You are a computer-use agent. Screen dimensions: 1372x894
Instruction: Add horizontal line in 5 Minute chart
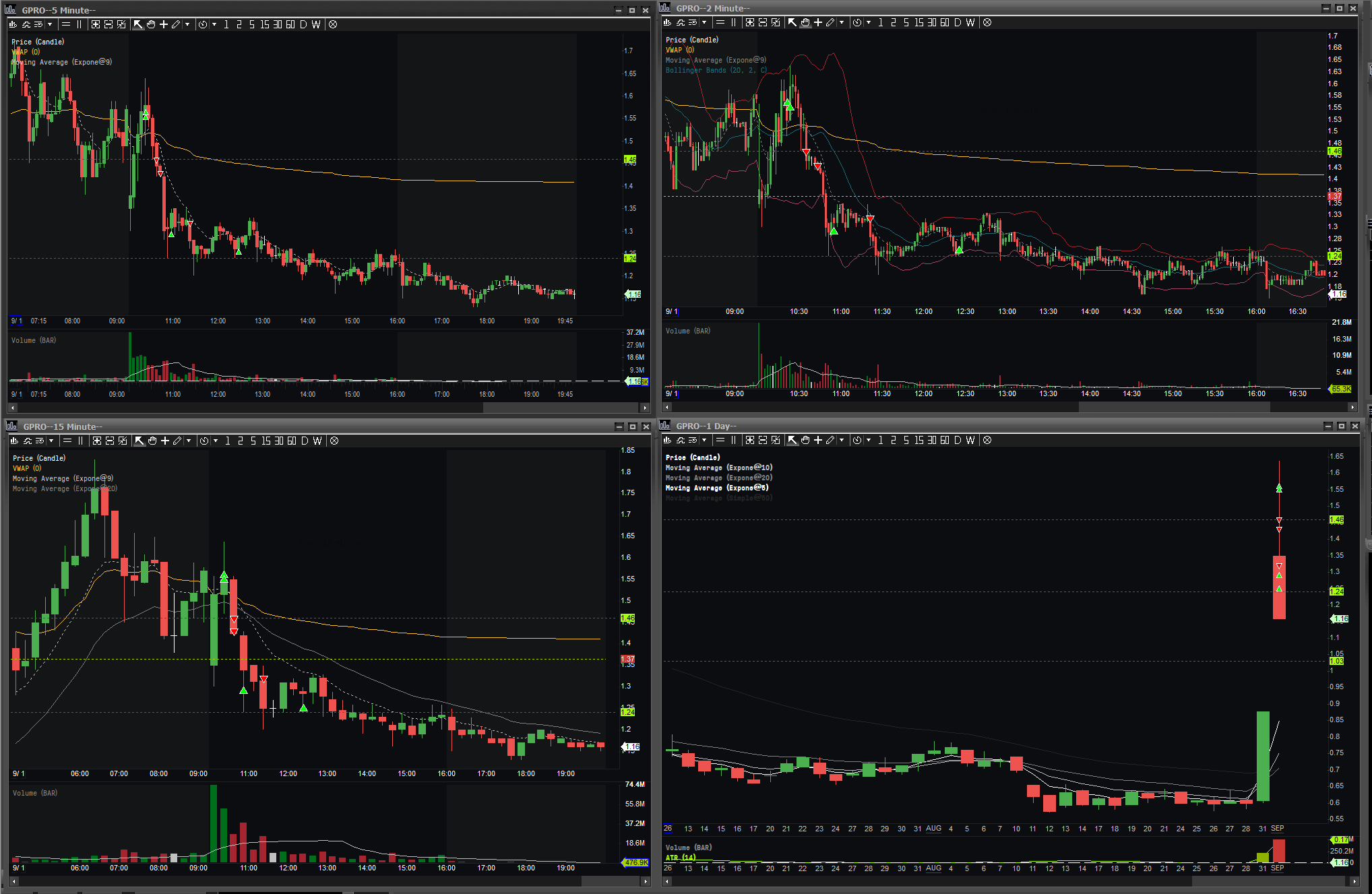(x=66, y=24)
